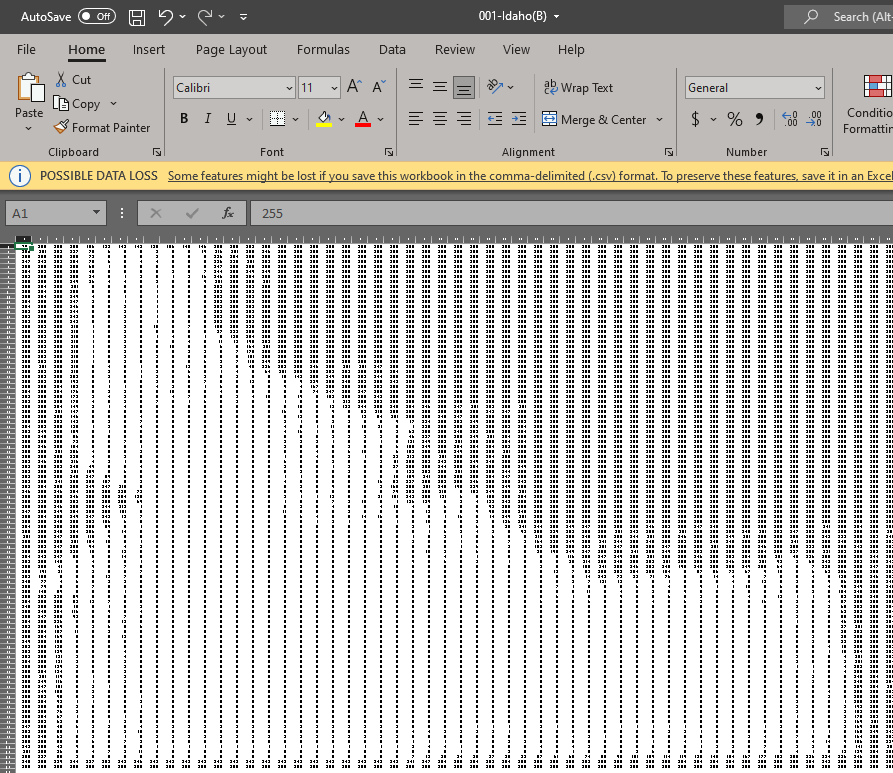Image resolution: width=893 pixels, height=773 pixels.
Task: Open the Redo history dropdown
Action: pos(222,17)
